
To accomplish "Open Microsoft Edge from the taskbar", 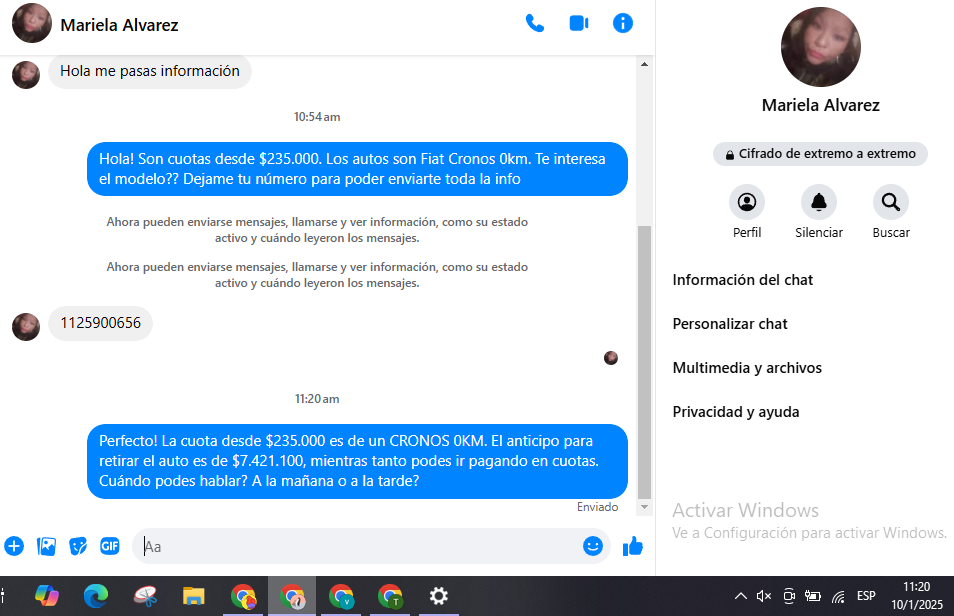I will click(96, 596).
